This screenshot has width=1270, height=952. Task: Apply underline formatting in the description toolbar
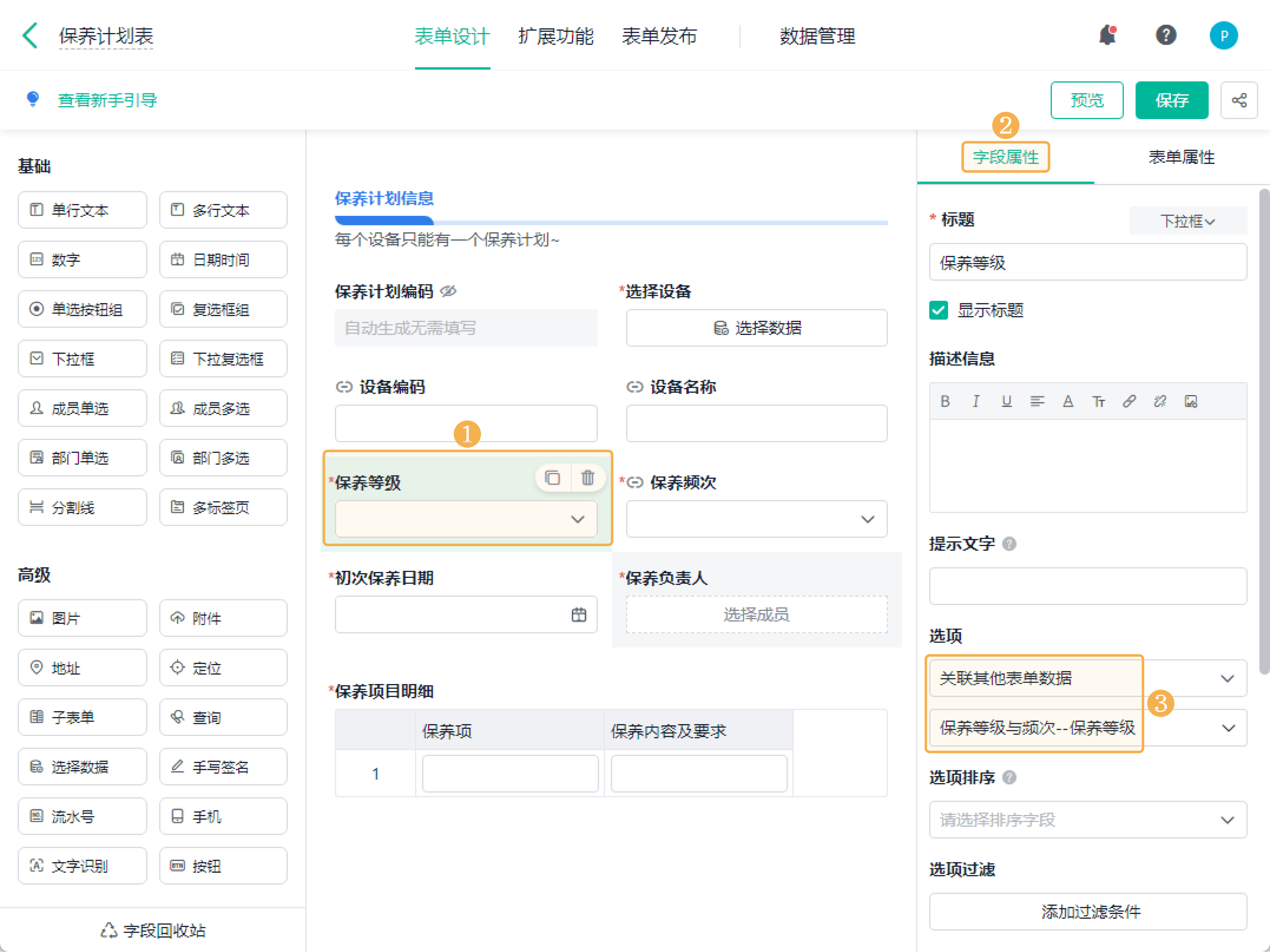click(x=1006, y=401)
